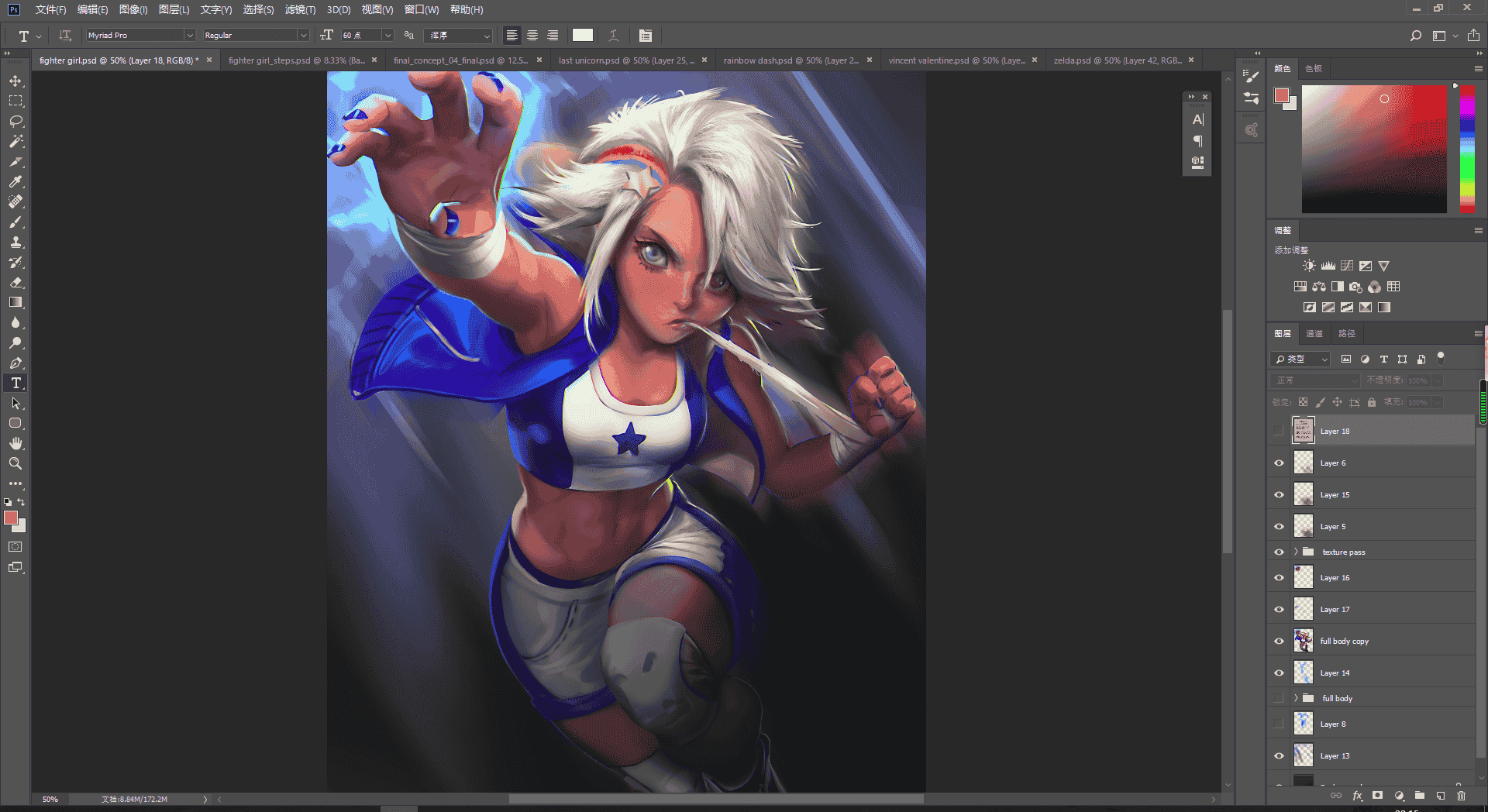Click the text color swatch in options bar

point(583,36)
